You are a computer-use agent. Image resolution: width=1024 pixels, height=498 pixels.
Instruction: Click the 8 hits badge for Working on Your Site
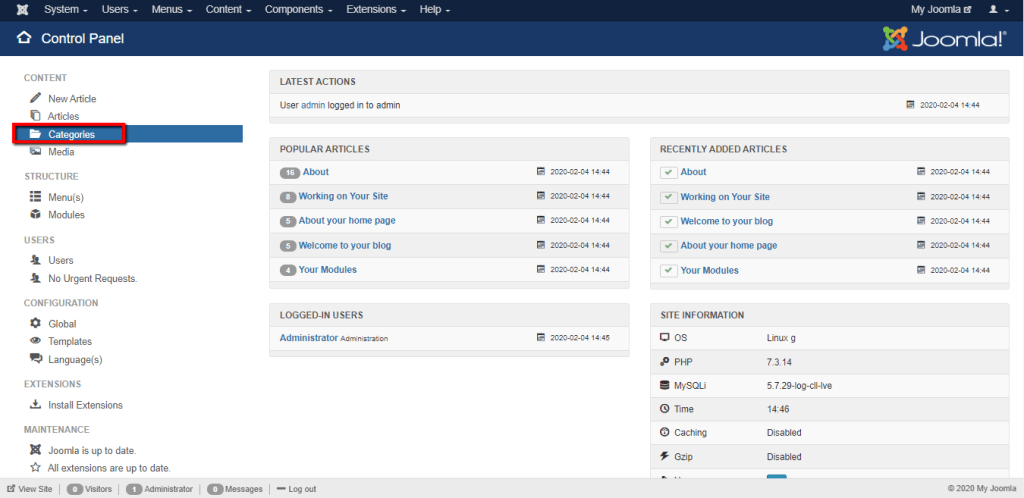click(288, 196)
